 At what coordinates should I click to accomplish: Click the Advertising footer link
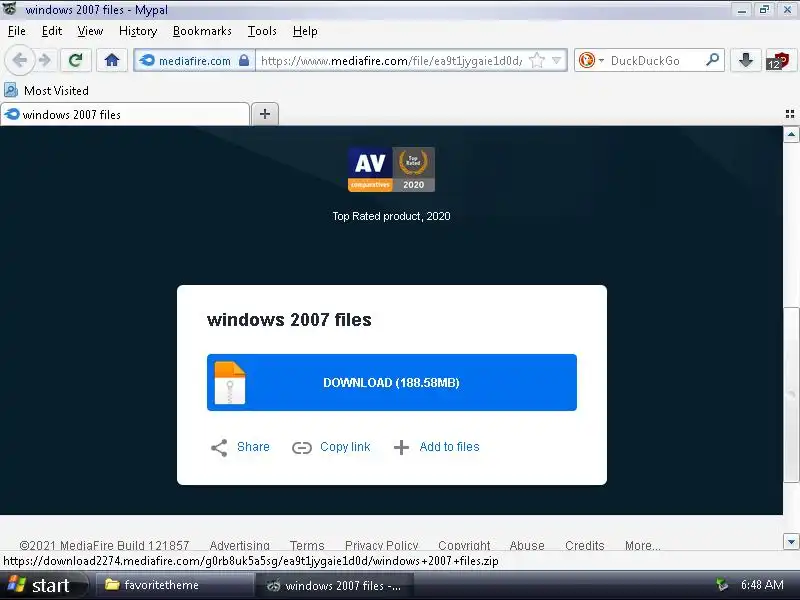(x=239, y=545)
